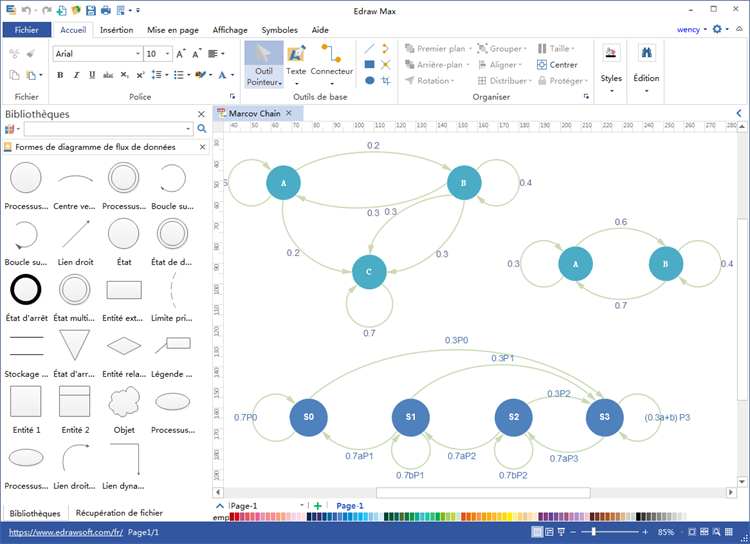Open the wency account dropdown
This screenshot has height=544, width=750.
click(691, 30)
